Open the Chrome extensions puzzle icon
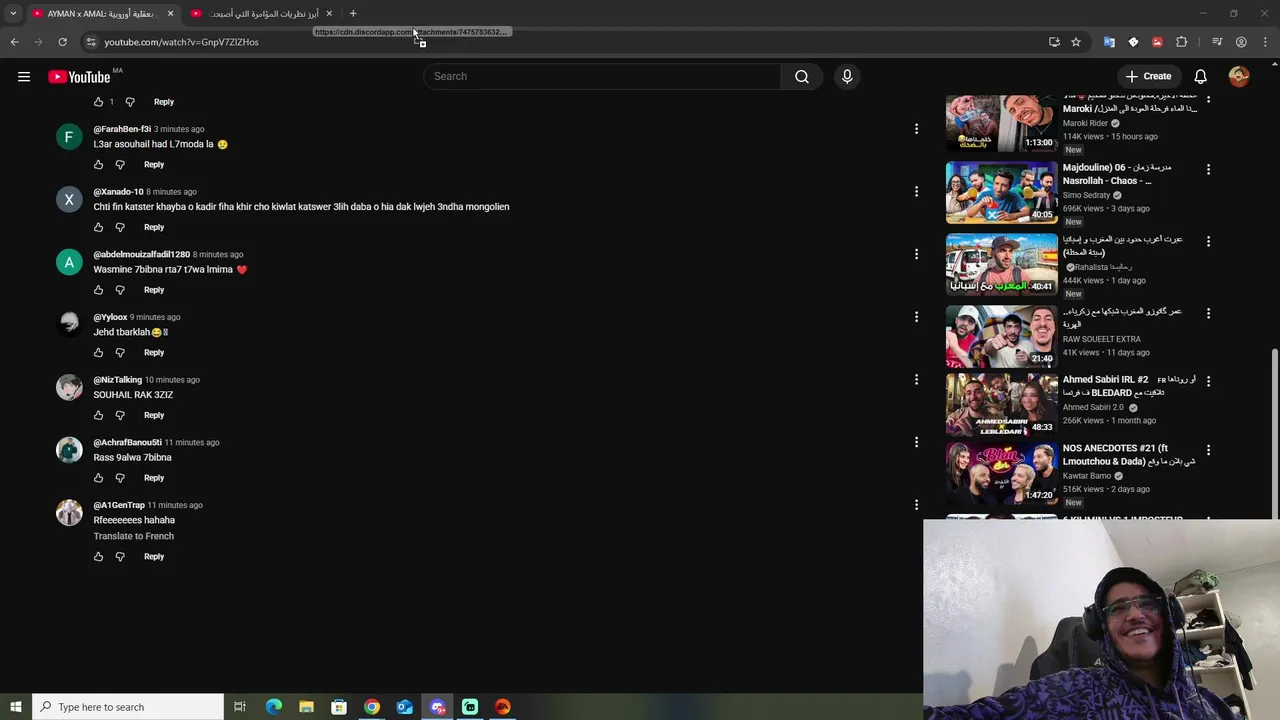Screen dimensions: 1280x720 [x=1182, y=42]
